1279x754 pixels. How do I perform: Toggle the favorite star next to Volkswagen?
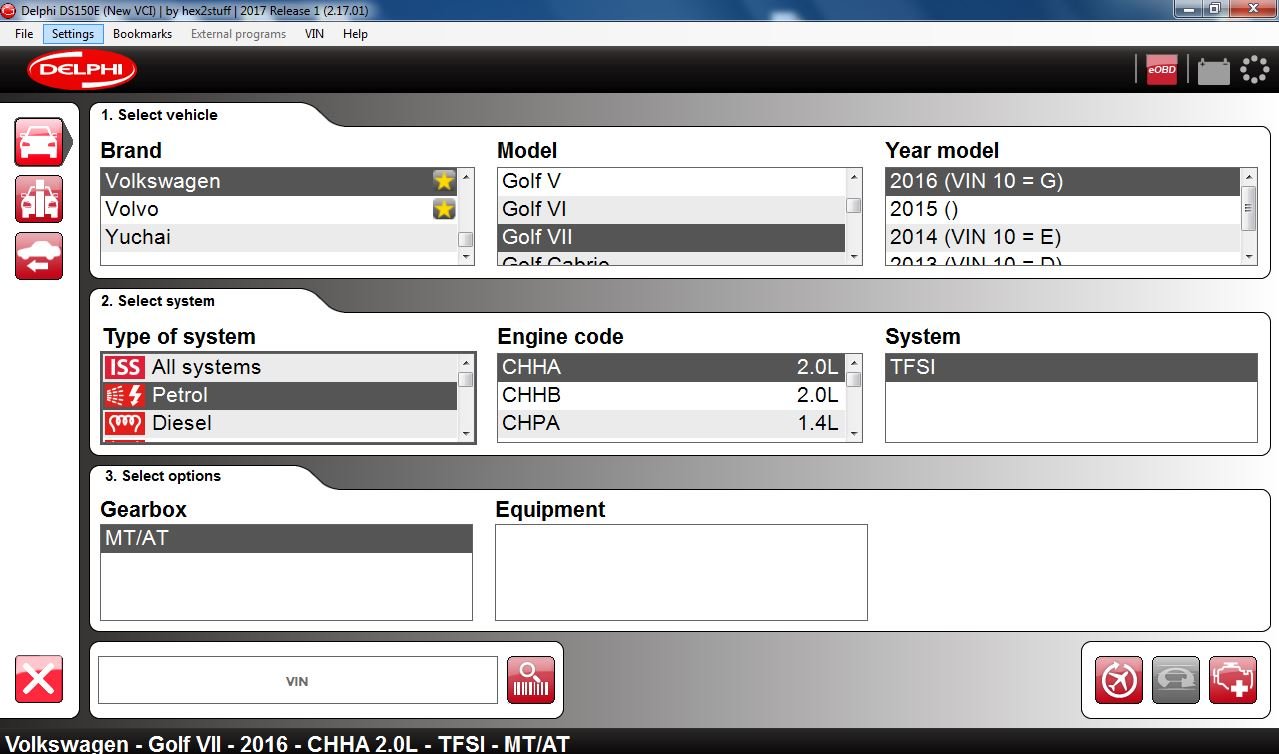coord(444,181)
